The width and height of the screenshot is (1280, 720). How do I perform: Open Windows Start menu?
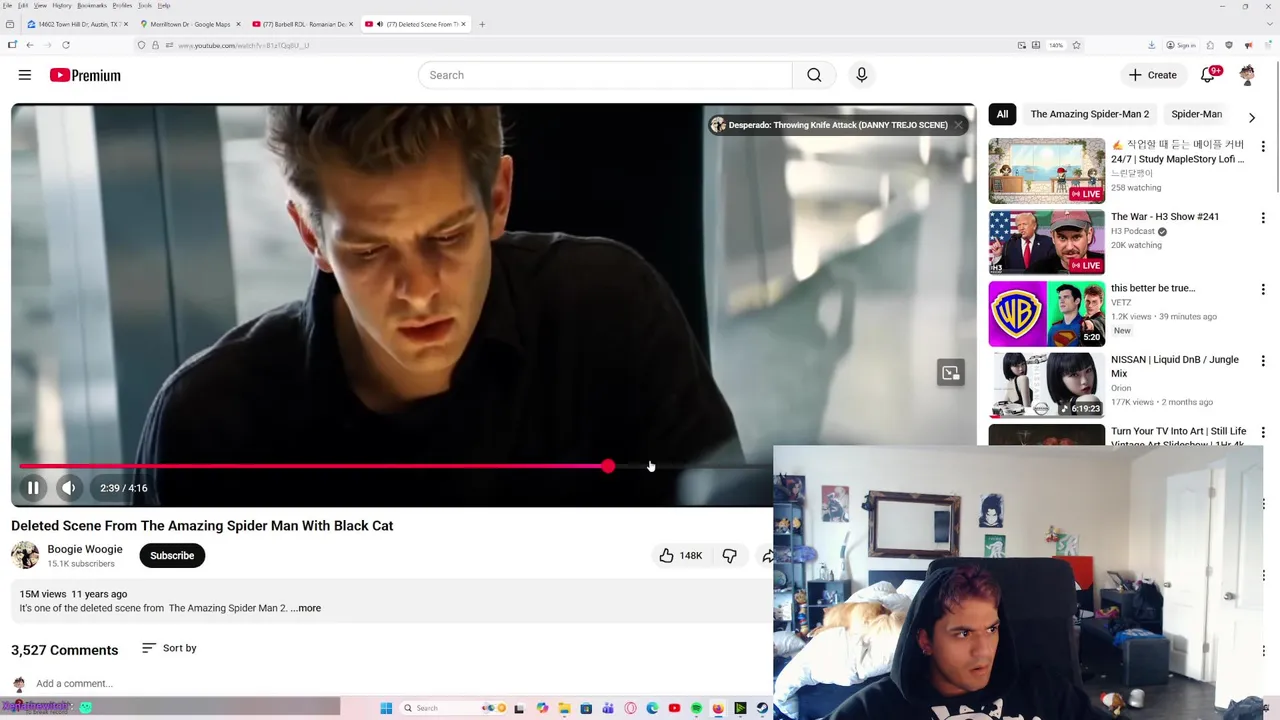[x=386, y=708]
